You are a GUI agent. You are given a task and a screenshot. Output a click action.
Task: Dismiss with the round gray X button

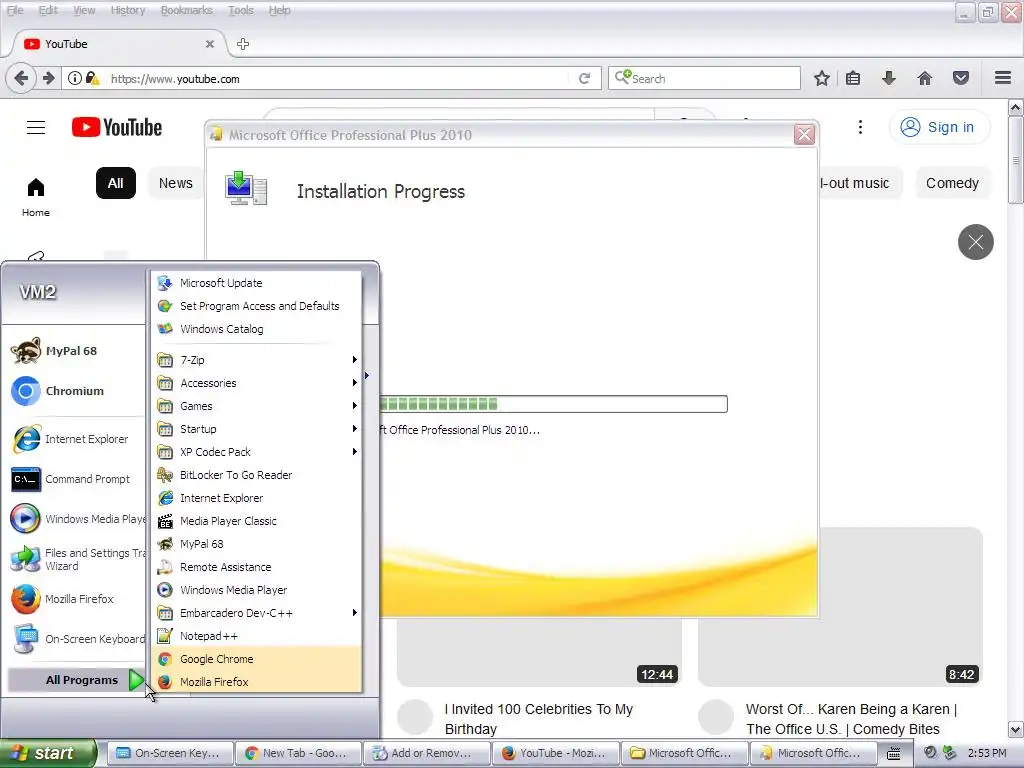[976, 242]
